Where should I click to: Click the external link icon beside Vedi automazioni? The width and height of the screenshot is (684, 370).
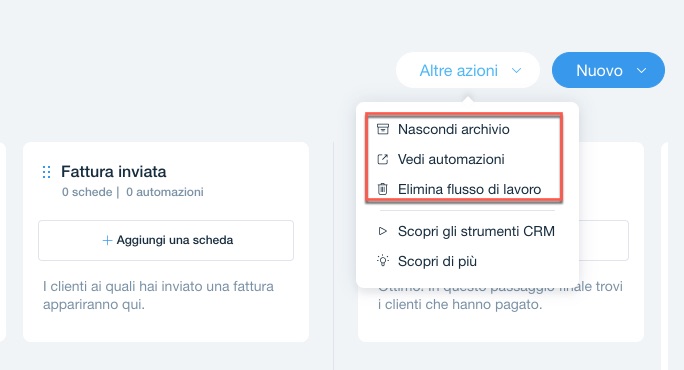click(x=383, y=159)
